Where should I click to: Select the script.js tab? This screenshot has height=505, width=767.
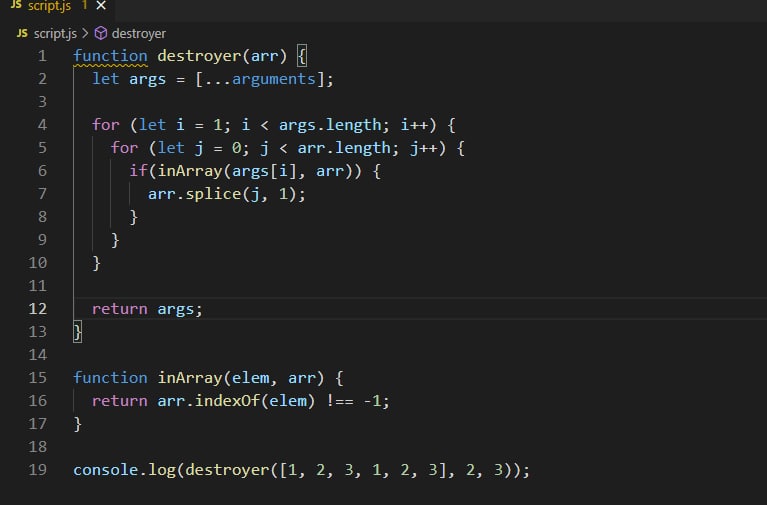click(x=49, y=6)
